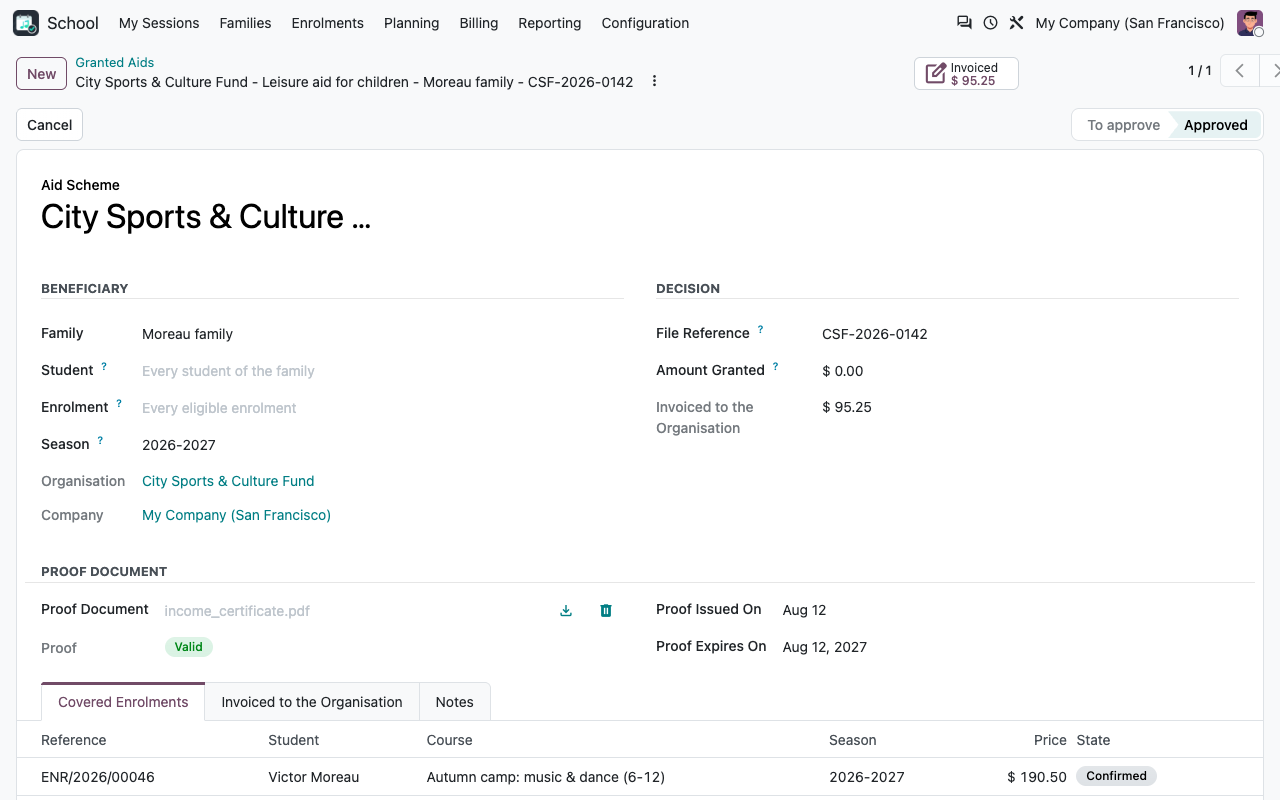
Task: Open the Reporting menu
Action: (x=550, y=23)
